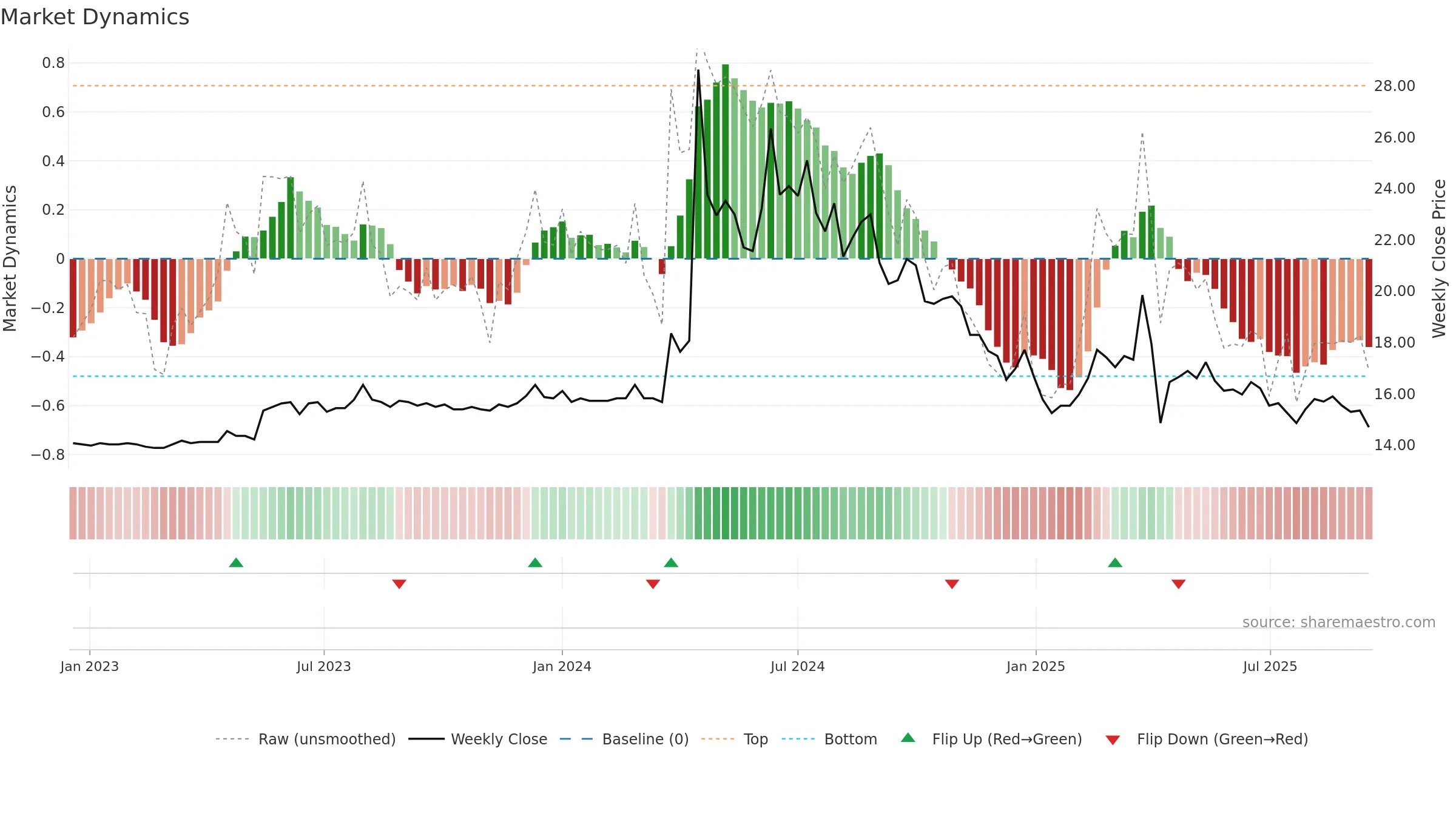The width and height of the screenshot is (1456, 819).
Task: Click the tallest dark green bar near 0.8
Action: click(726, 161)
